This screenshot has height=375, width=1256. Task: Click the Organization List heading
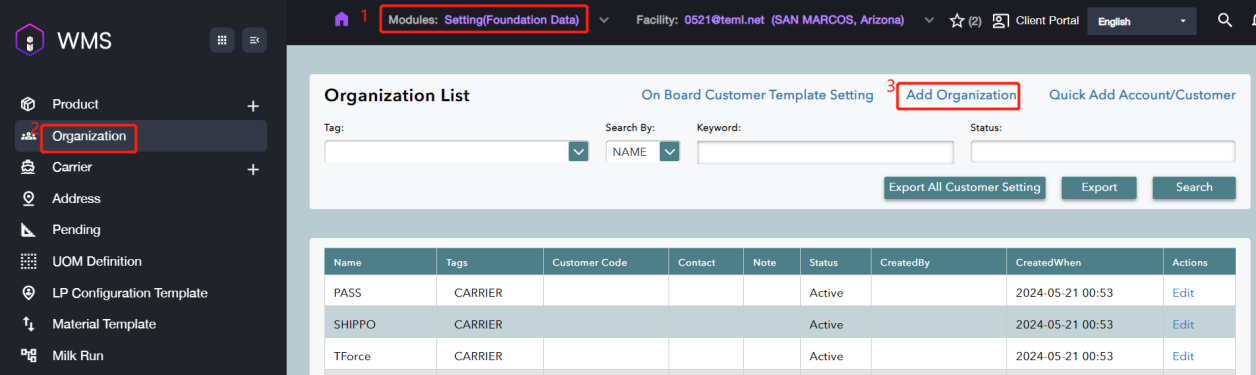pos(397,95)
